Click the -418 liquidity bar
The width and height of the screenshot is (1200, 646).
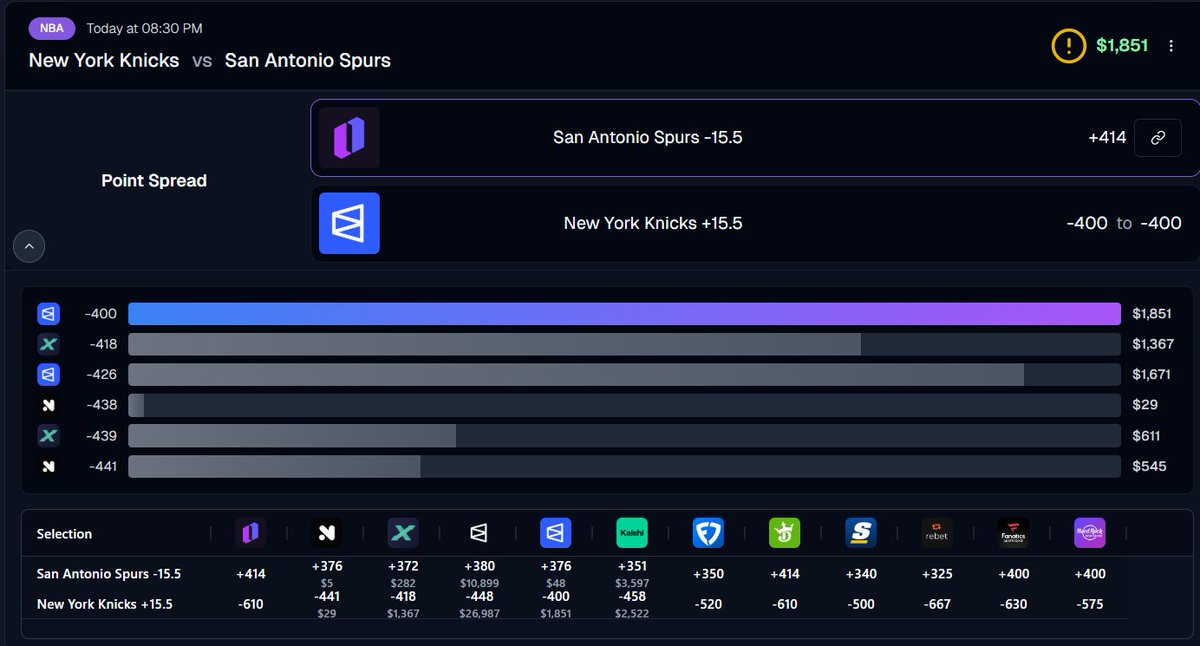coord(624,344)
